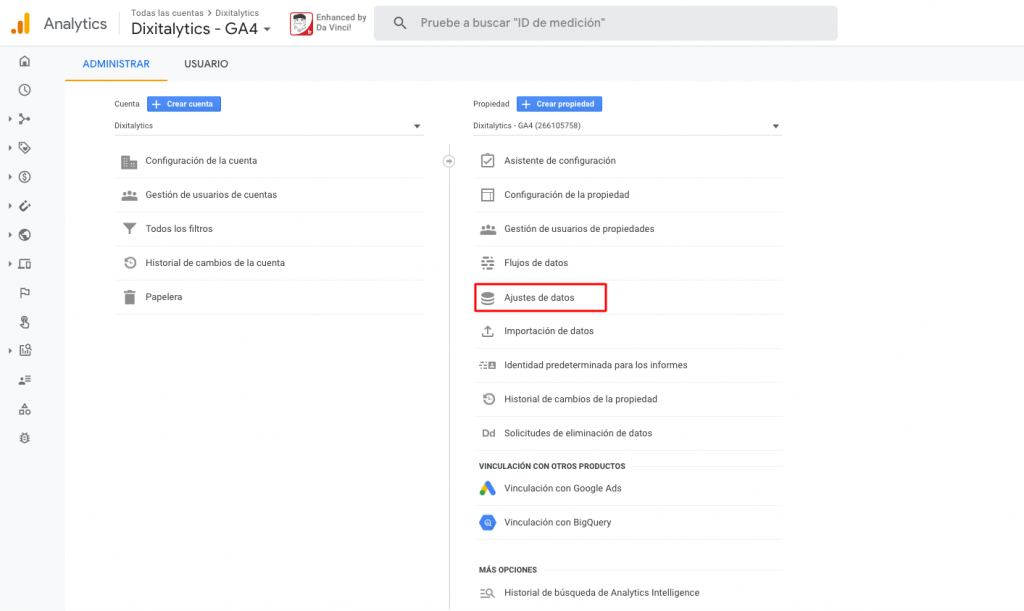Expand the Dixitalytics - GA4 header picker
The image size is (1024, 611).
pyautogui.click(x=201, y=29)
